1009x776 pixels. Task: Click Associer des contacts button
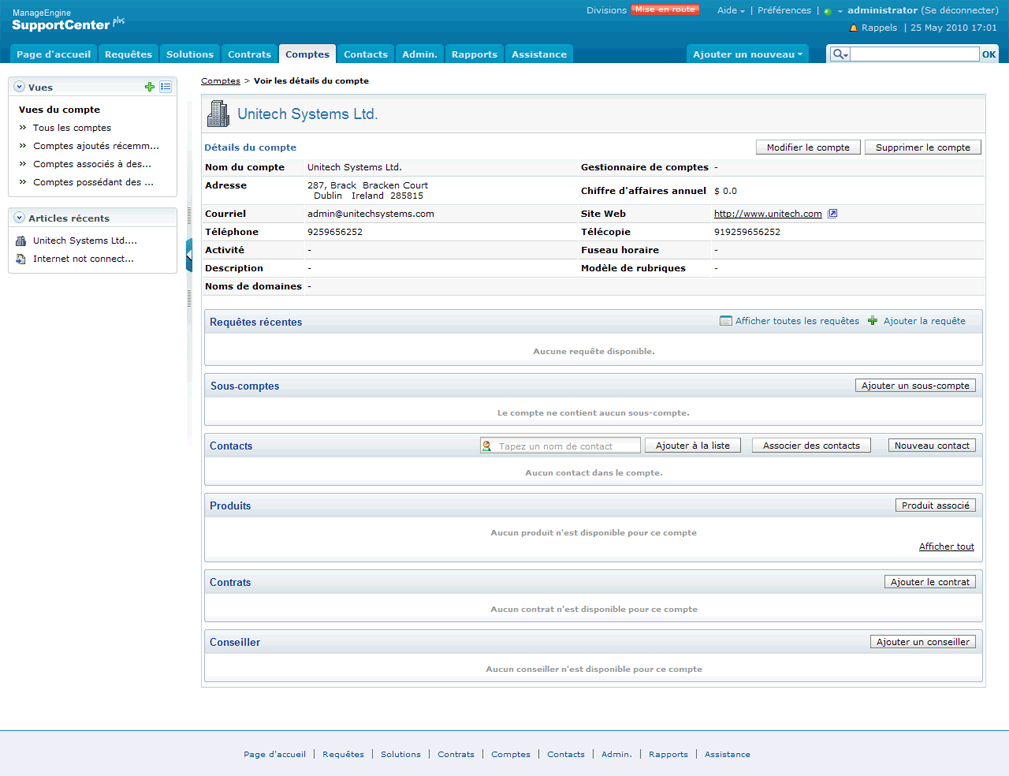pyautogui.click(x=811, y=445)
